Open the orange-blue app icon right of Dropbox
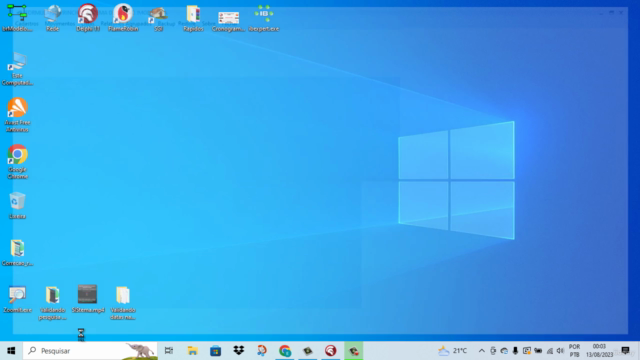Screen dimensions: 640x360 click(x=262, y=351)
